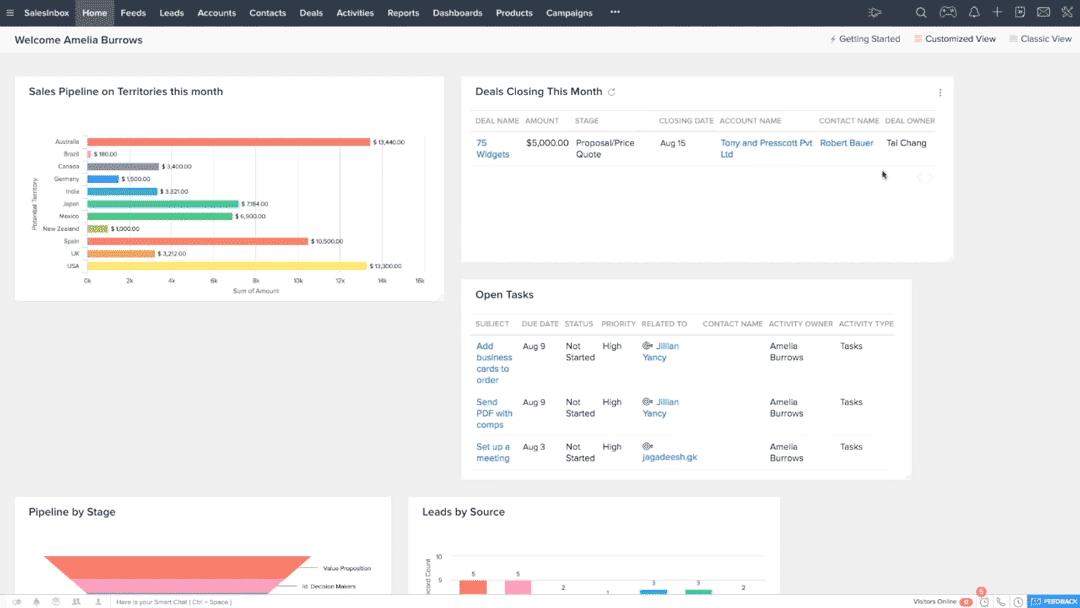Screen dimensions: 1080x608
Task: Open the Reports tab
Action: [403, 12]
